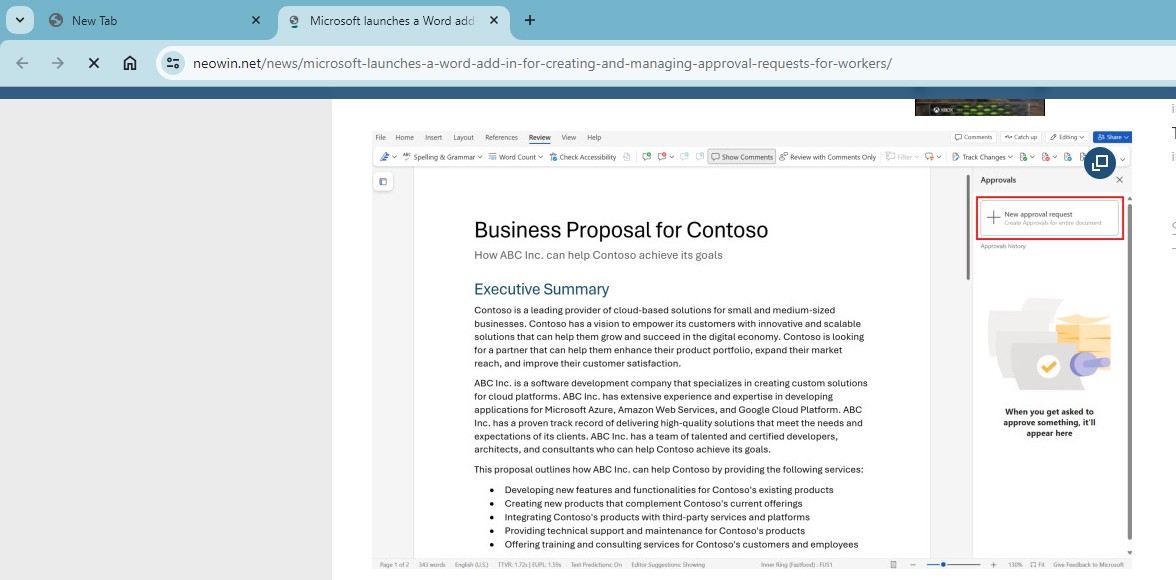Switch to the Home ribbon tab
Screen dimensions: 1176x580
pyautogui.click(x=404, y=137)
